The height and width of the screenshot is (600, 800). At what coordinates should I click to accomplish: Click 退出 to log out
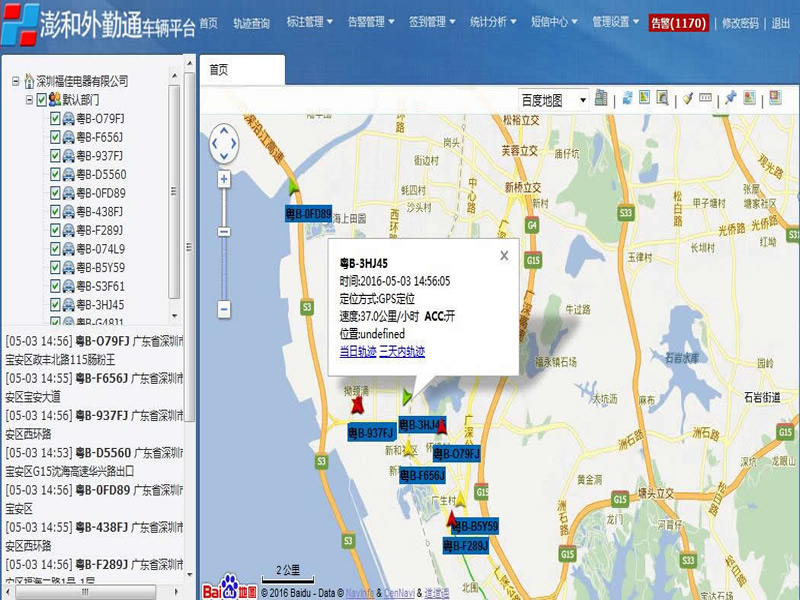point(781,23)
